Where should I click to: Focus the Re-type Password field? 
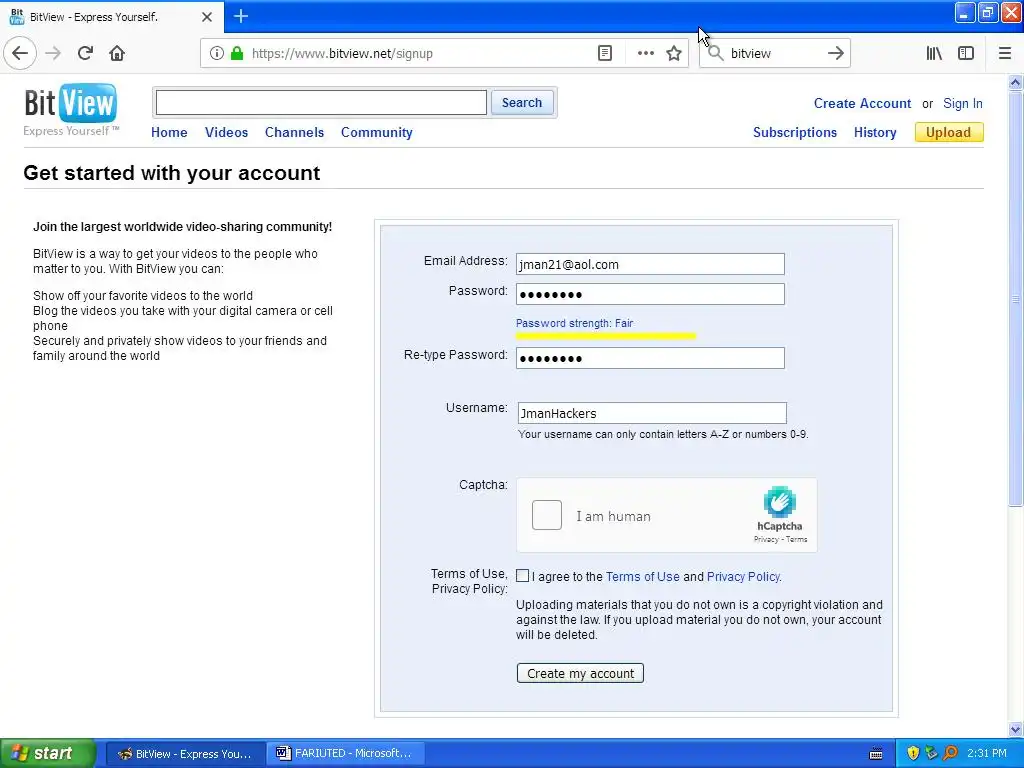point(650,358)
